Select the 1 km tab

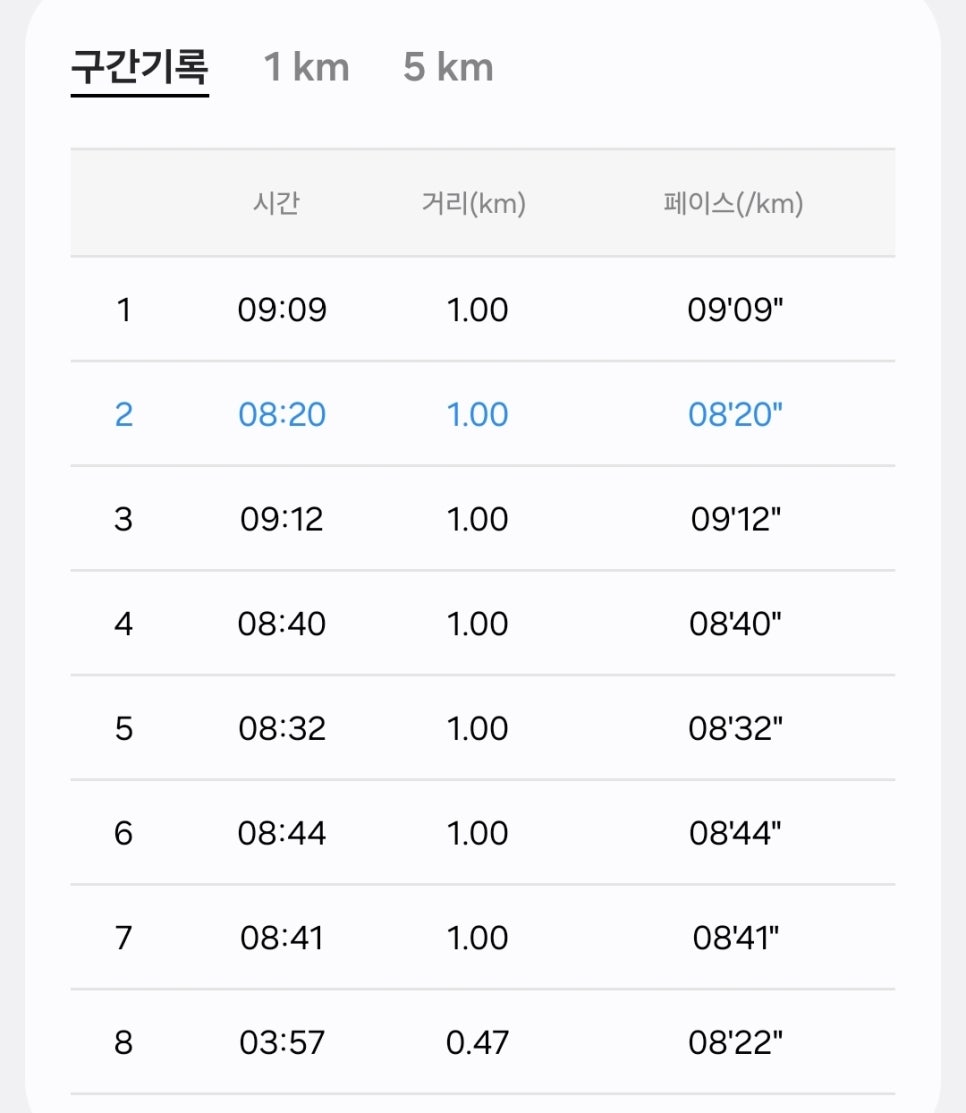(307, 67)
